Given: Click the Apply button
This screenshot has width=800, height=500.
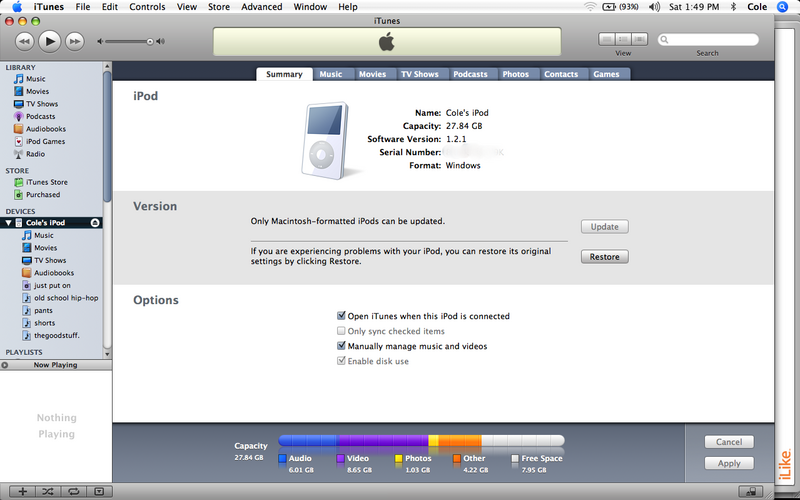Looking at the screenshot, I should [729, 463].
